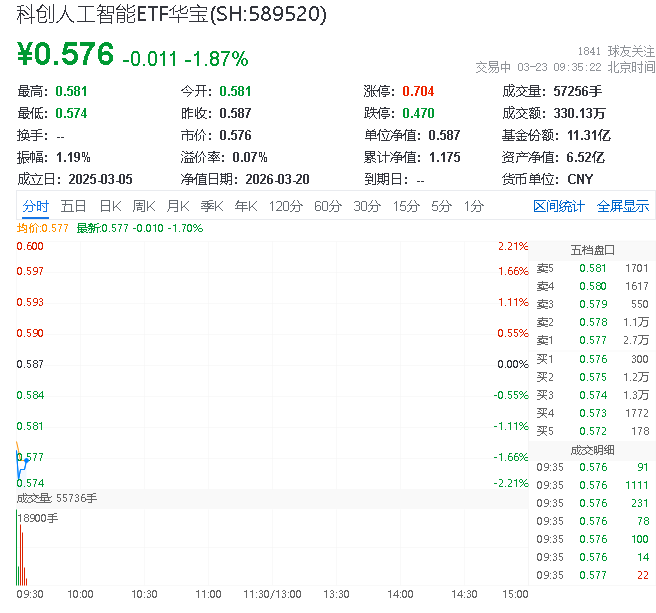
Task: Select the 五日 chart tab
Action: click(x=73, y=207)
